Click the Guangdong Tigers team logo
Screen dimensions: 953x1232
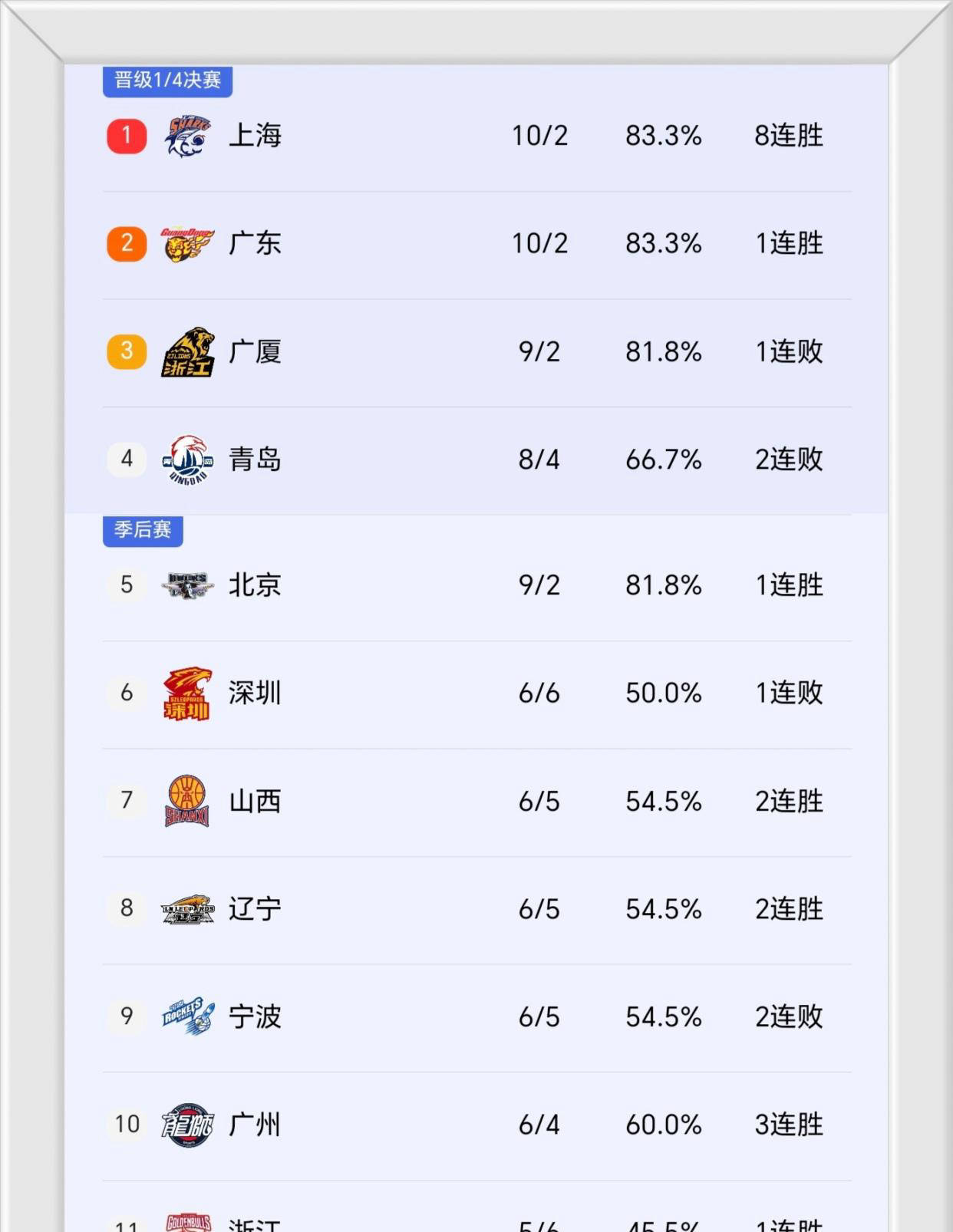[x=187, y=244]
